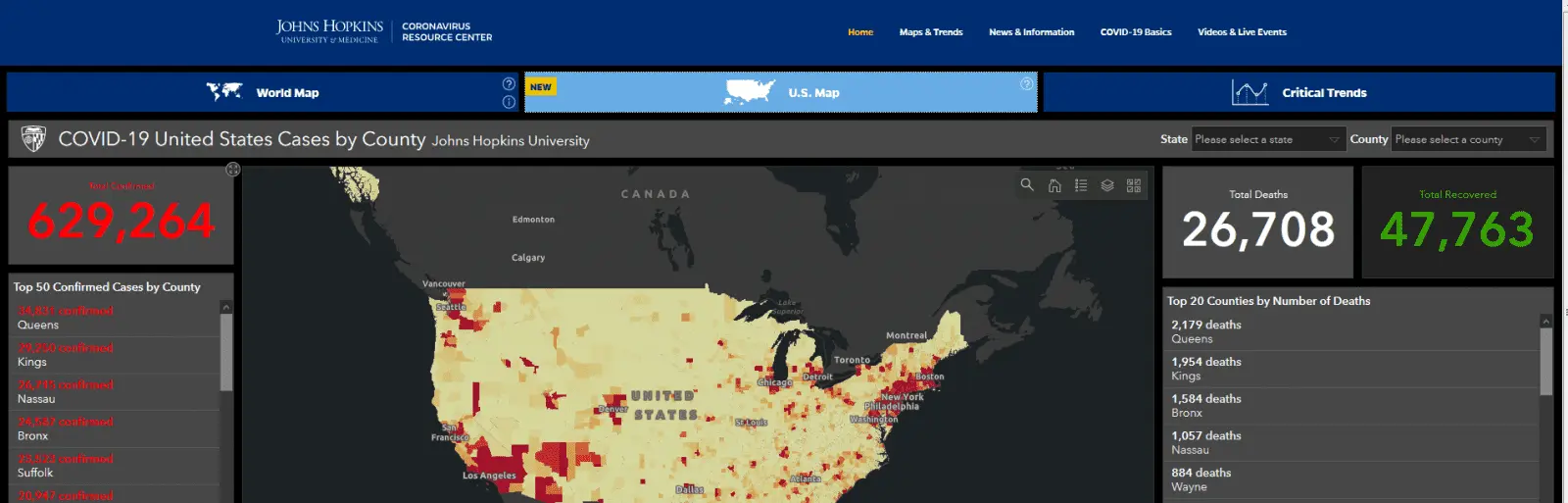1568x503 pixels.
Task: Open the State selection dropdown
Action: [x=1267, y=139]
